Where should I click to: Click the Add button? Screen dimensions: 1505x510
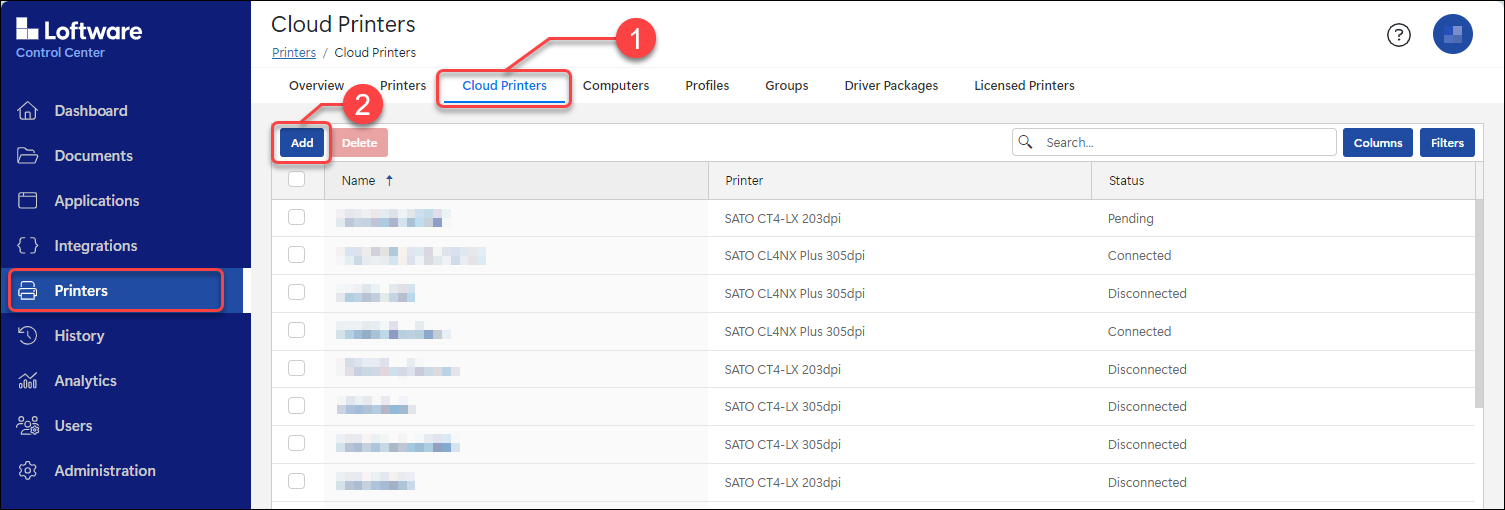[302, 143]
